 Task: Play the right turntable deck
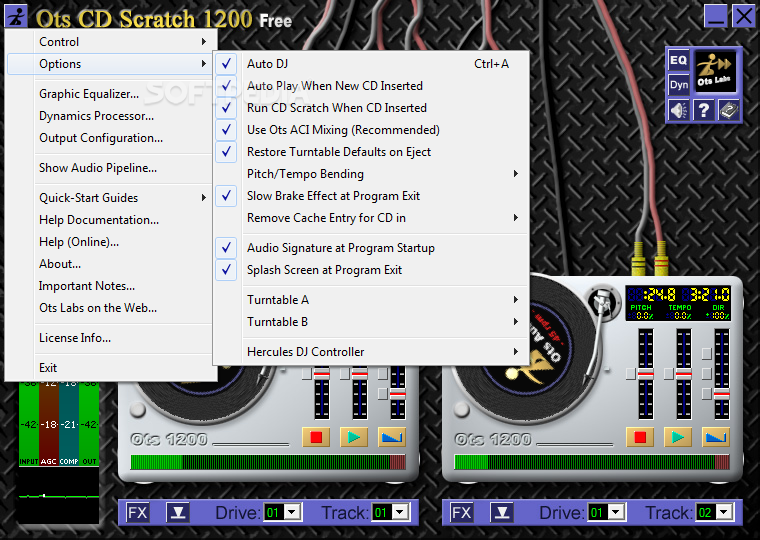[678, 437]
